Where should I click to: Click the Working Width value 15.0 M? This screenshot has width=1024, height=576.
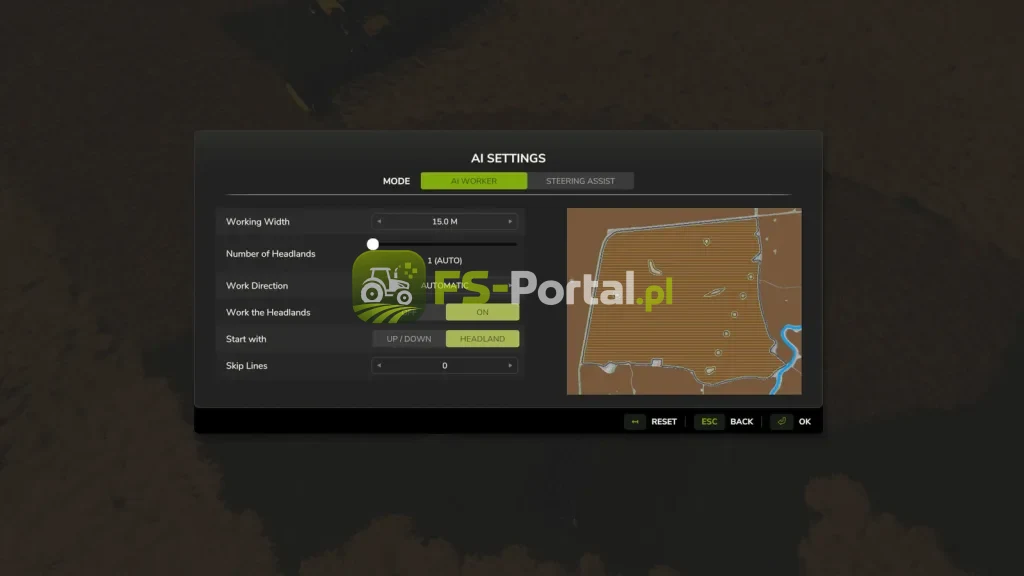click(445, 221)
